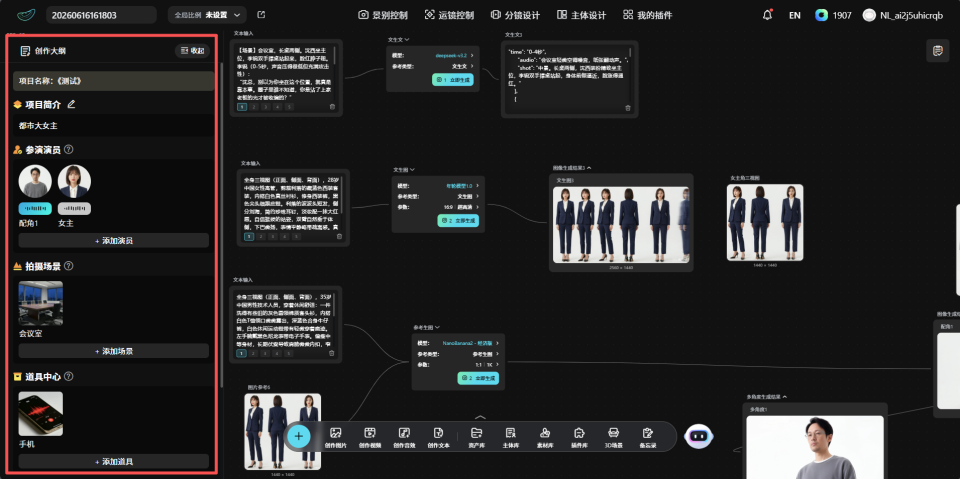
Task: Click the help icon beside 道具中心
Action: (x=69, y=376)
